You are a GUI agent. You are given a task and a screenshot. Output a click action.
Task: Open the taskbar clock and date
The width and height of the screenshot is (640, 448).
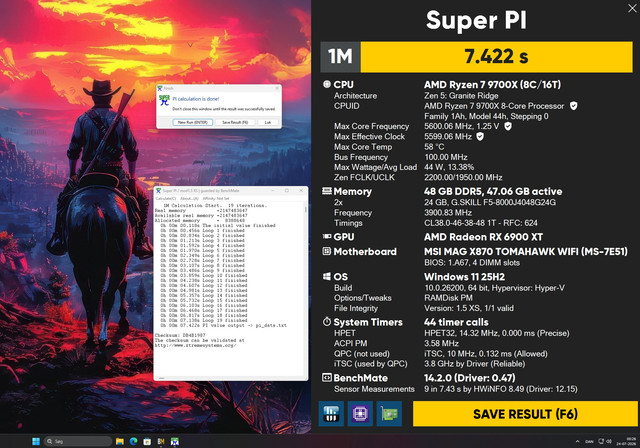click(626, 441)
